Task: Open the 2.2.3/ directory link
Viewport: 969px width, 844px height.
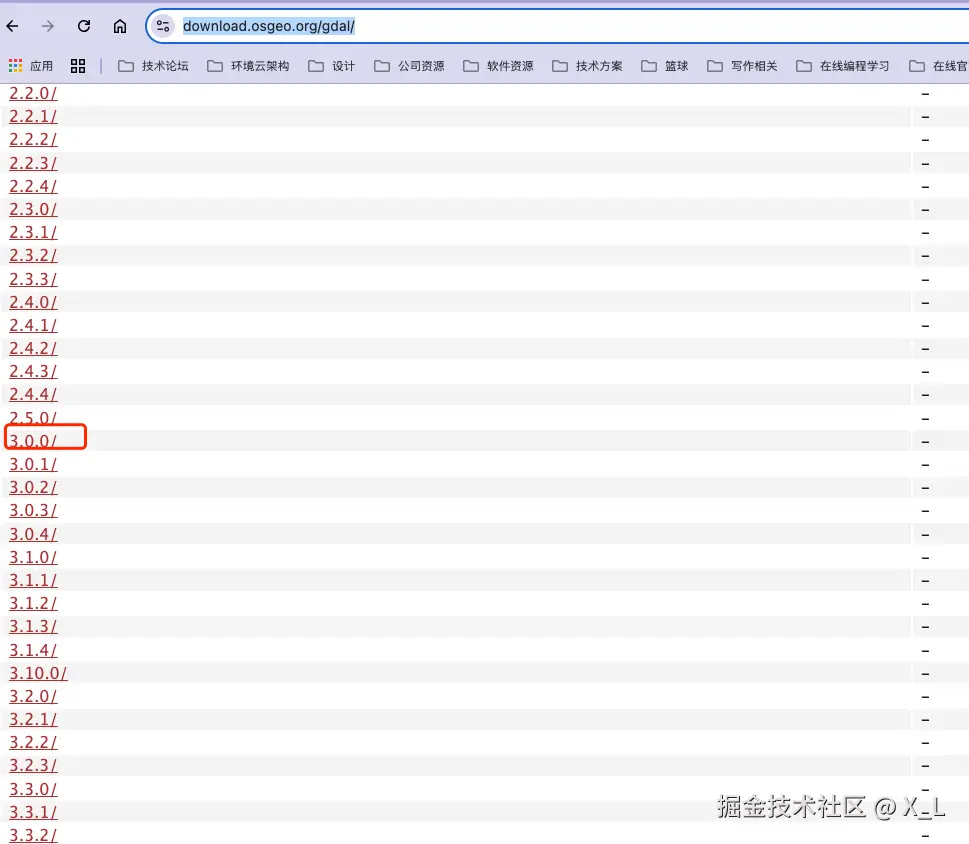Action: click(33, 163)
